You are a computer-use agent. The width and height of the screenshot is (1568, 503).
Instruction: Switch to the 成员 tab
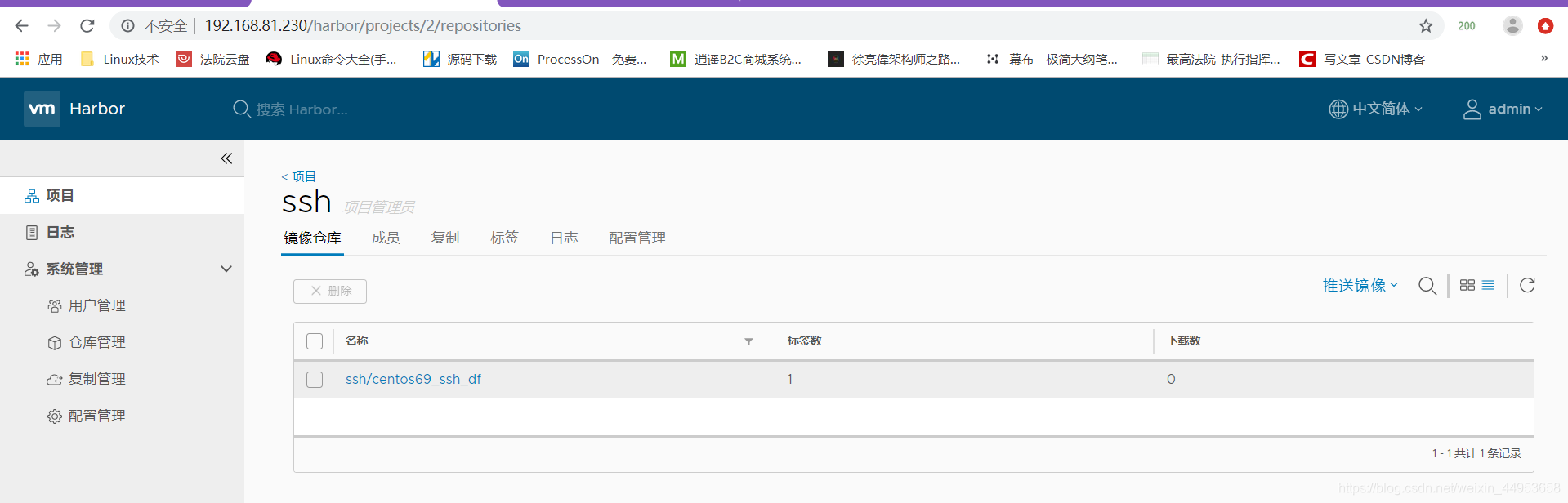point(386,238)
